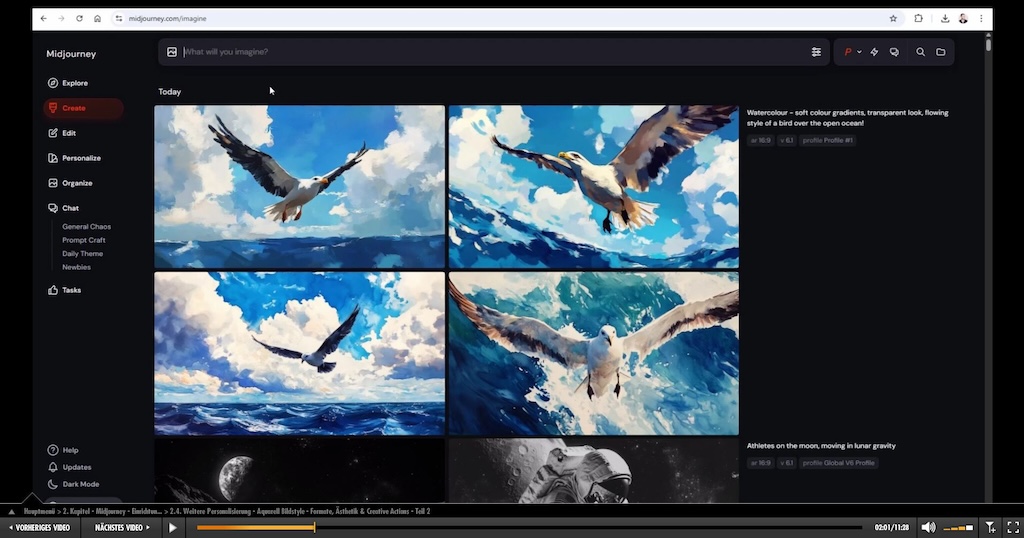
Task: Open the top-right flying seagull image
Action: 593,187
